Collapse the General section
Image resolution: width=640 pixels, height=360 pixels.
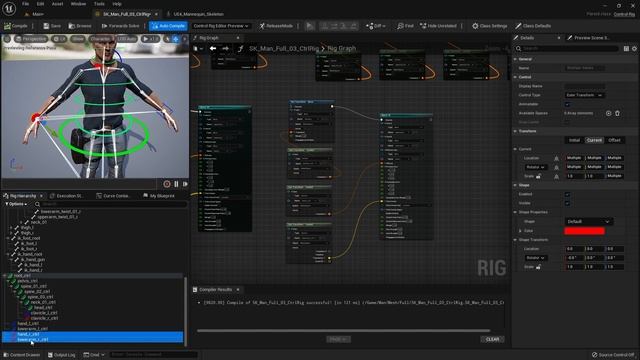click(515, 59)
